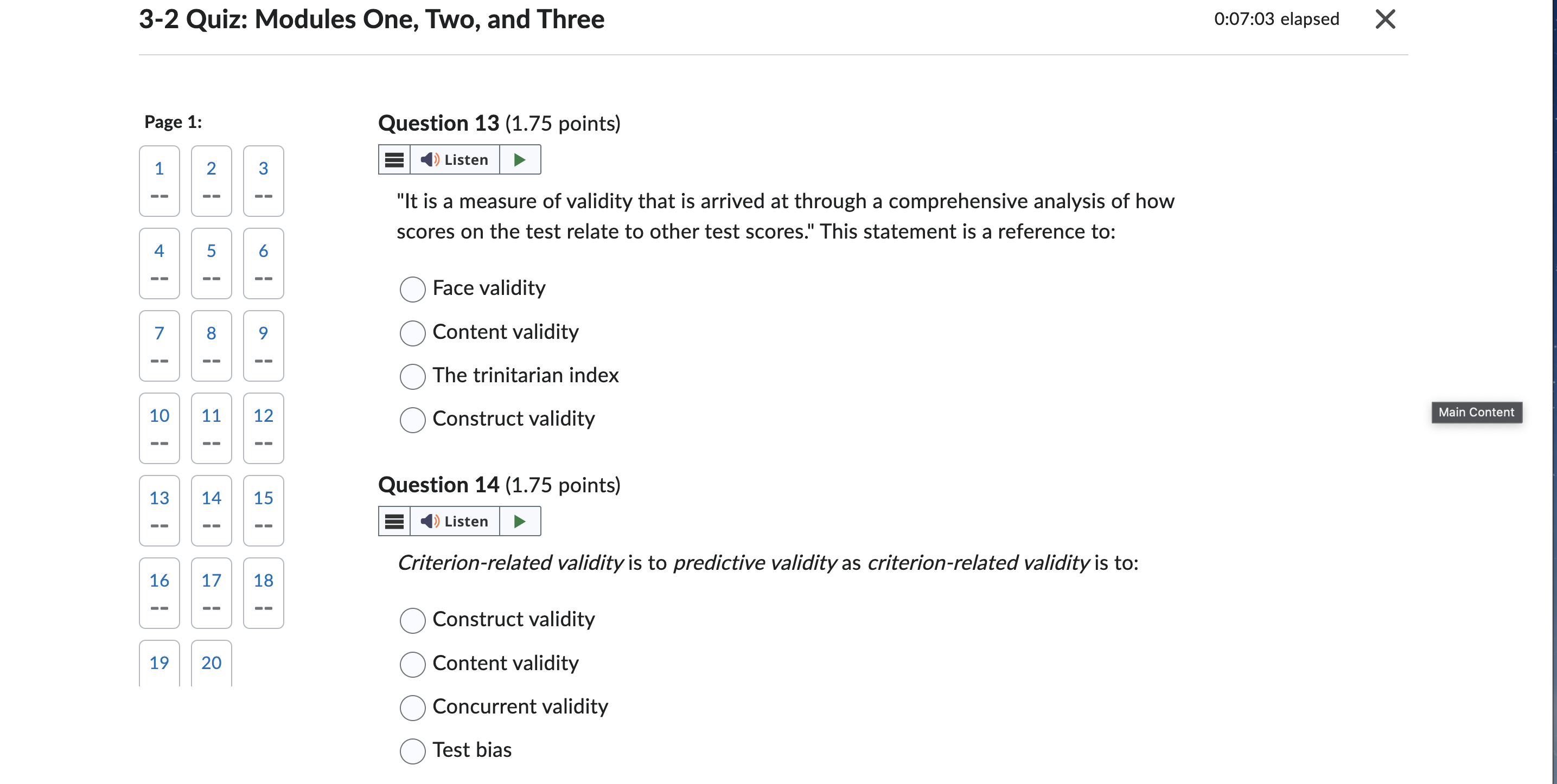Play audio for Question 13

point(520,160)
